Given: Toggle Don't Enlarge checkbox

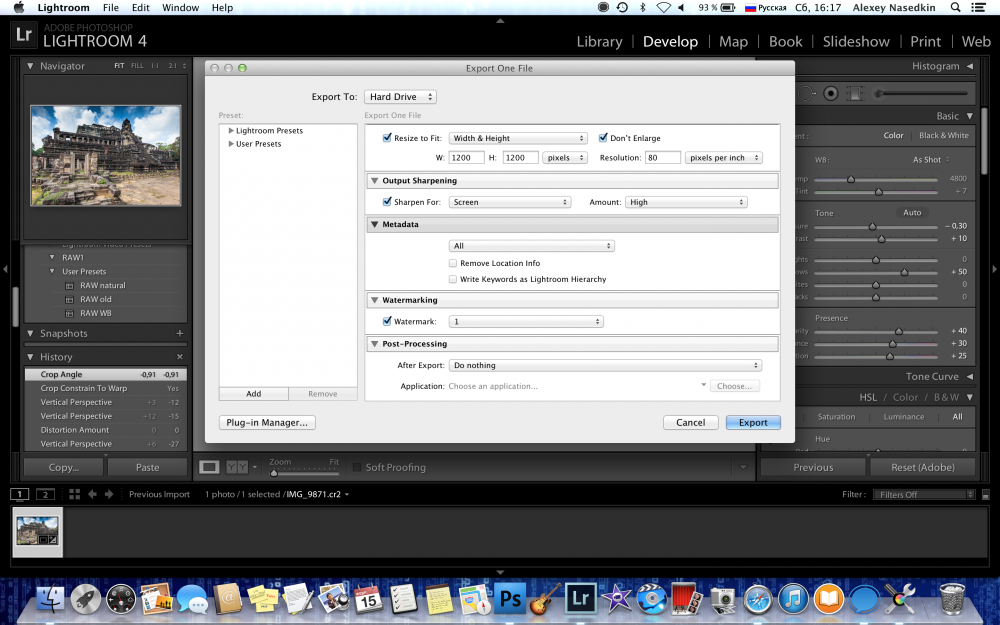Looking at the screenshot, I should pyautogui.click(x=603, y=138).
